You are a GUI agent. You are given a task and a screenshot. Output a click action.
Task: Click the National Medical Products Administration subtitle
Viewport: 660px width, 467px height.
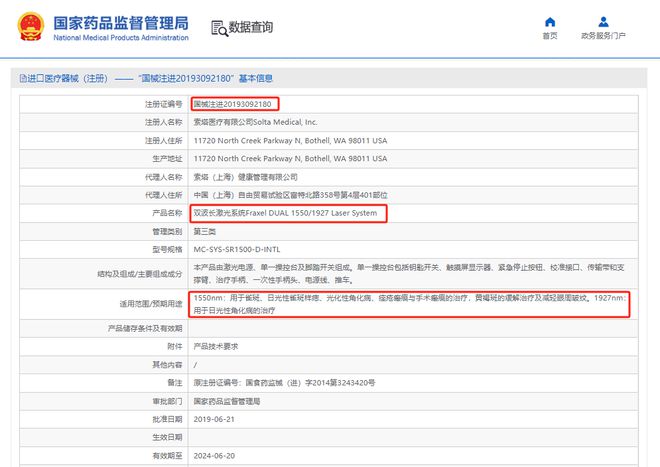click(121, 37)
